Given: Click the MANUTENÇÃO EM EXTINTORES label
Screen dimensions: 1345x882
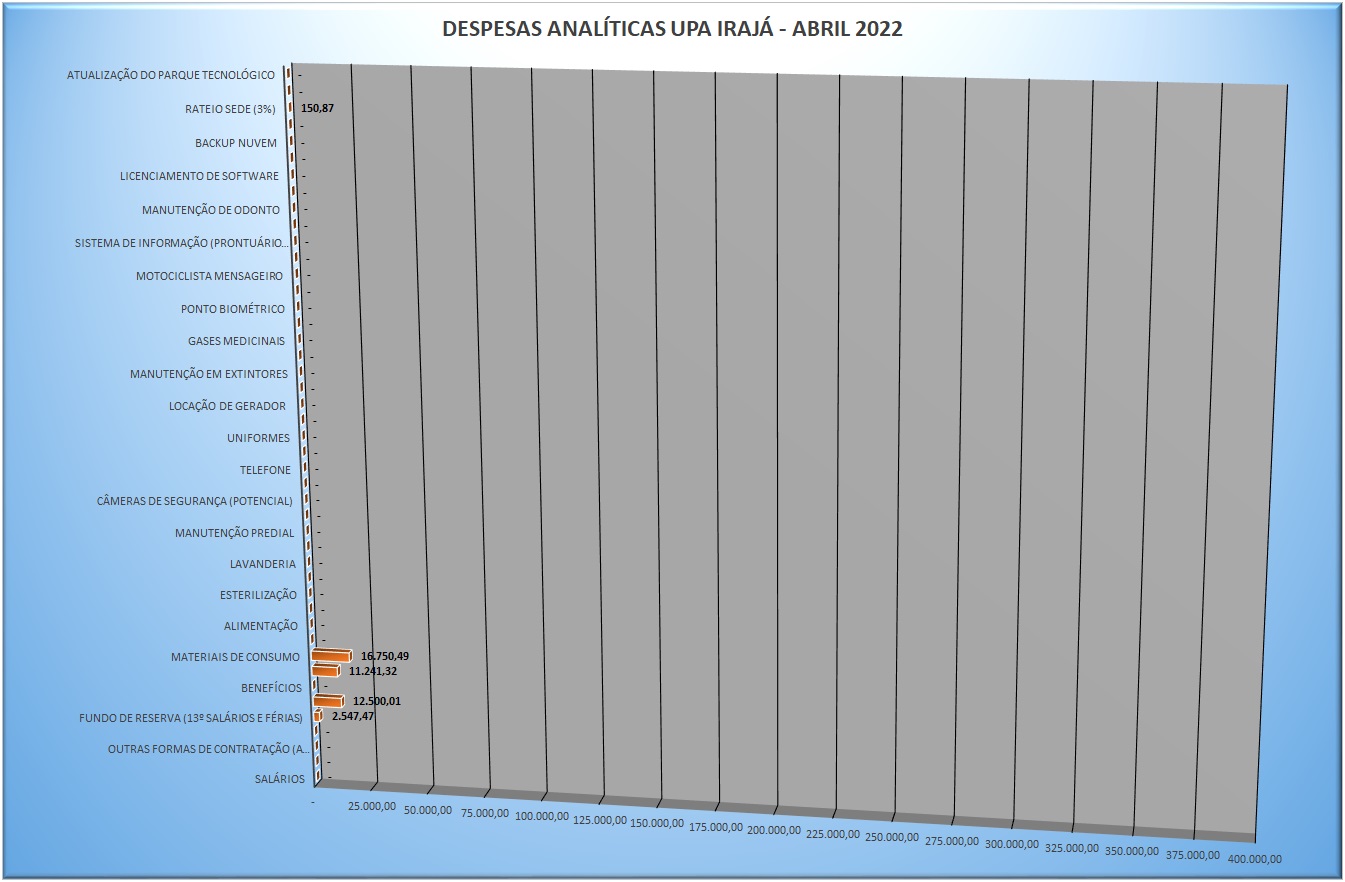Looking at the screenshot, I should click(x=209, y=374).
